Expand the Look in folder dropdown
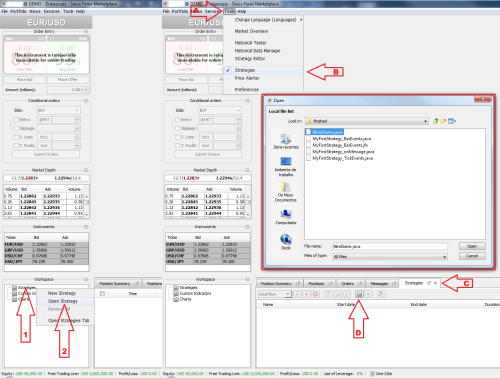500x378 pixels. click(x=426, y=121)
